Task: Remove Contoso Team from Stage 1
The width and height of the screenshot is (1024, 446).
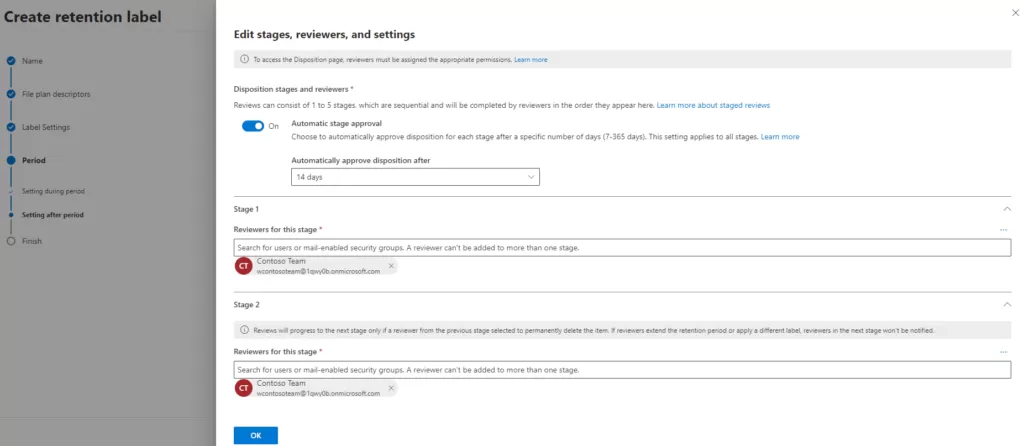Action: [x=391, y=266]
